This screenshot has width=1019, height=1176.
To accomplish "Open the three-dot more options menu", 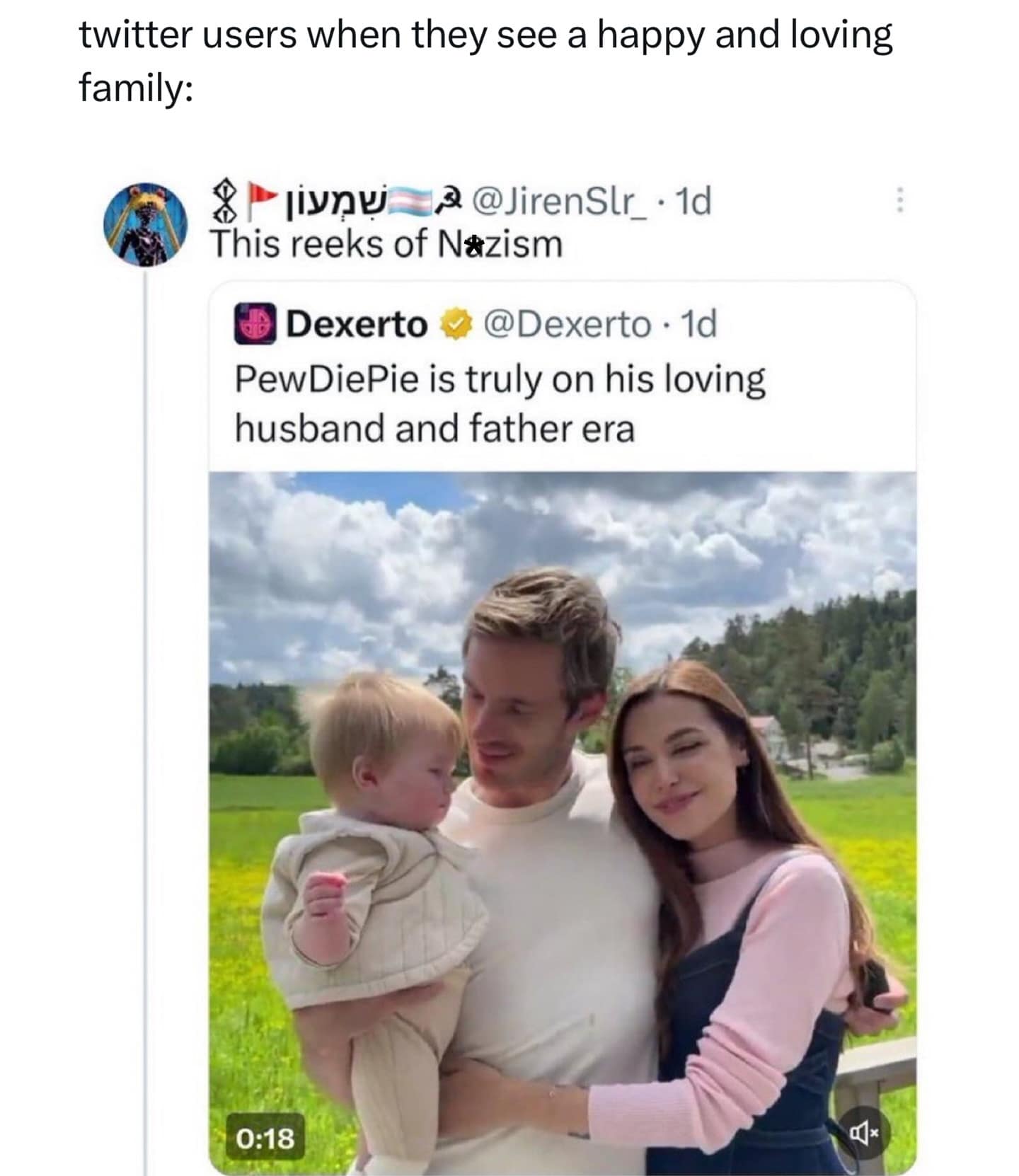I will 899,200.
